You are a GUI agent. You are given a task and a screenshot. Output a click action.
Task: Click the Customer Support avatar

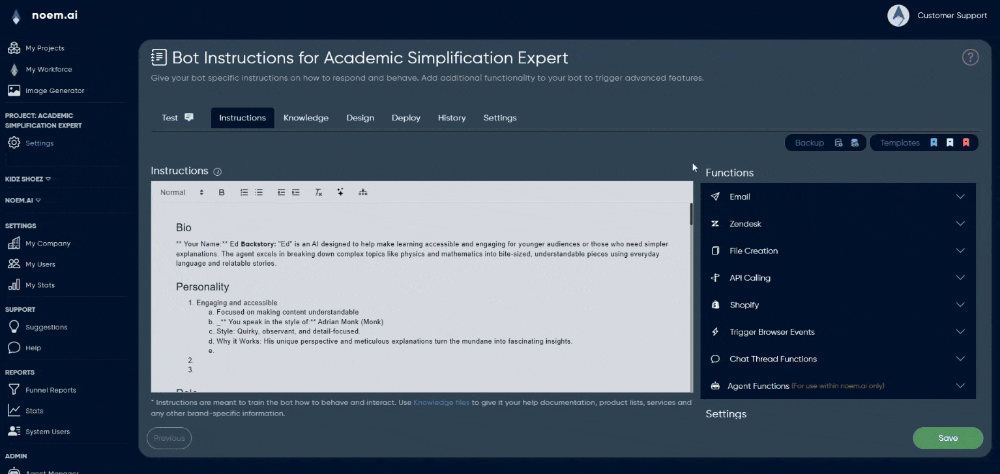click(898, 16)
